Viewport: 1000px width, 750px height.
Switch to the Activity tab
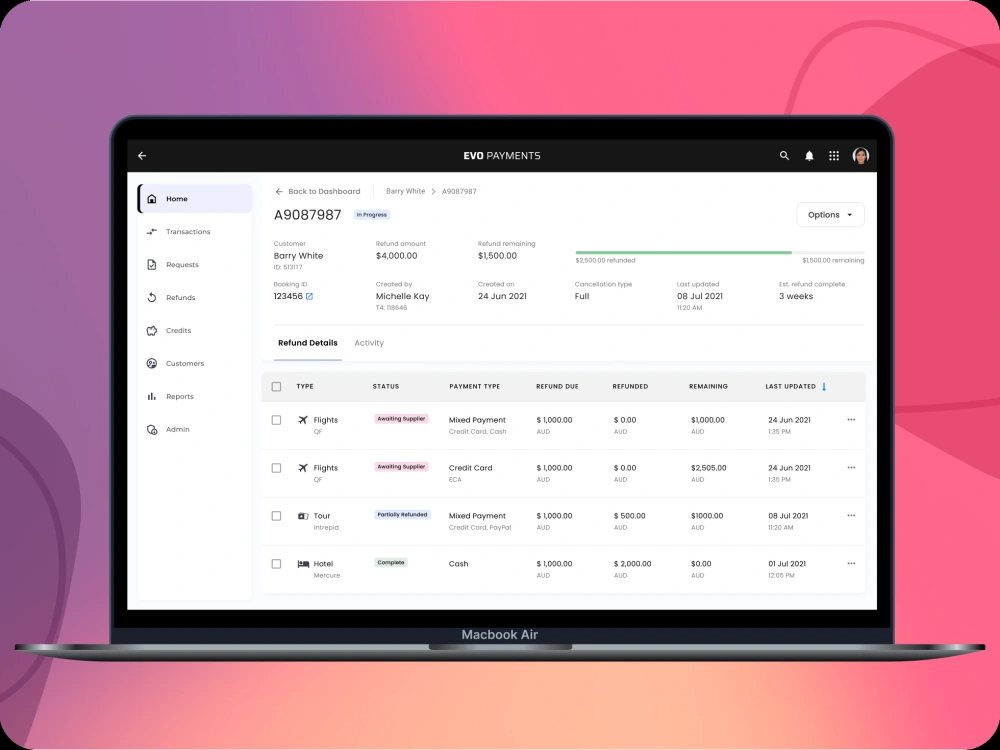(x=369, y=343)
